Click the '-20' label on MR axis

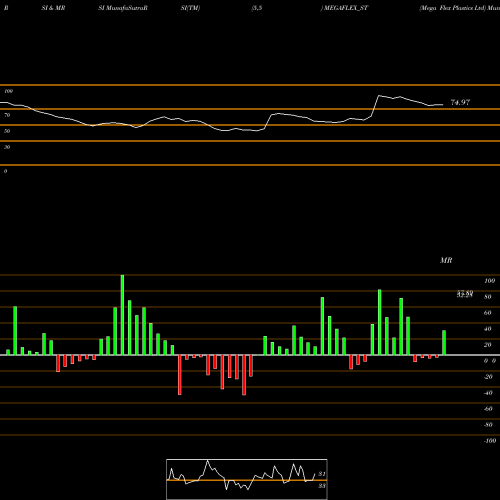[488, 377]
